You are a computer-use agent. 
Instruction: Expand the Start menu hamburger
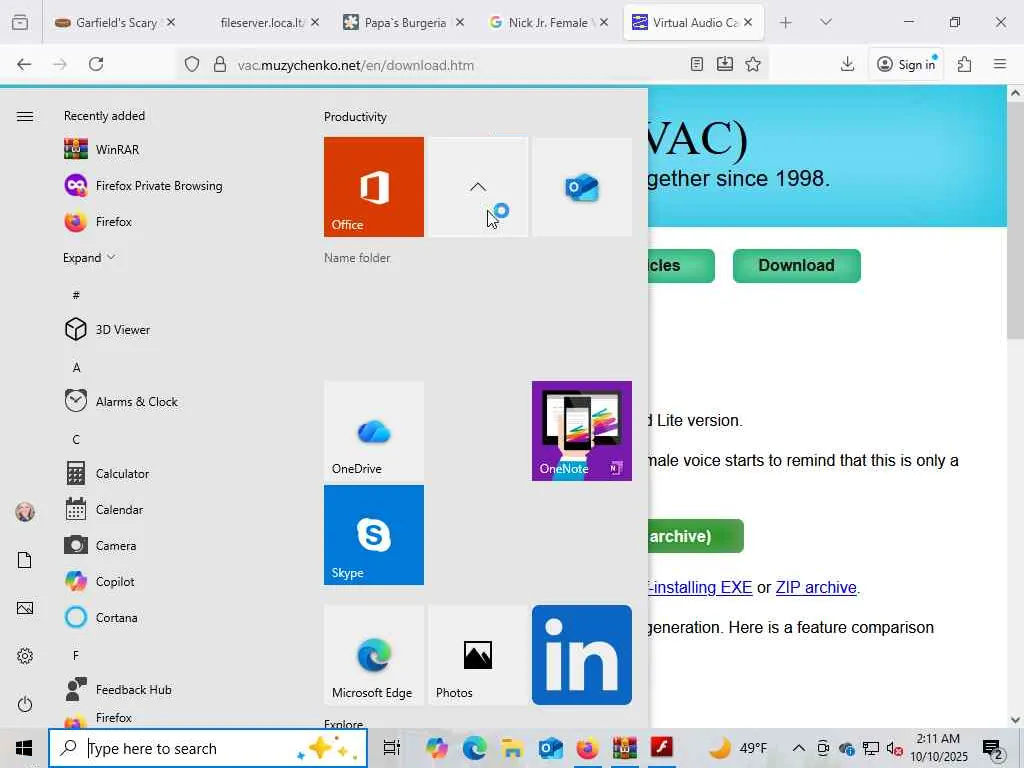[25, 116]
